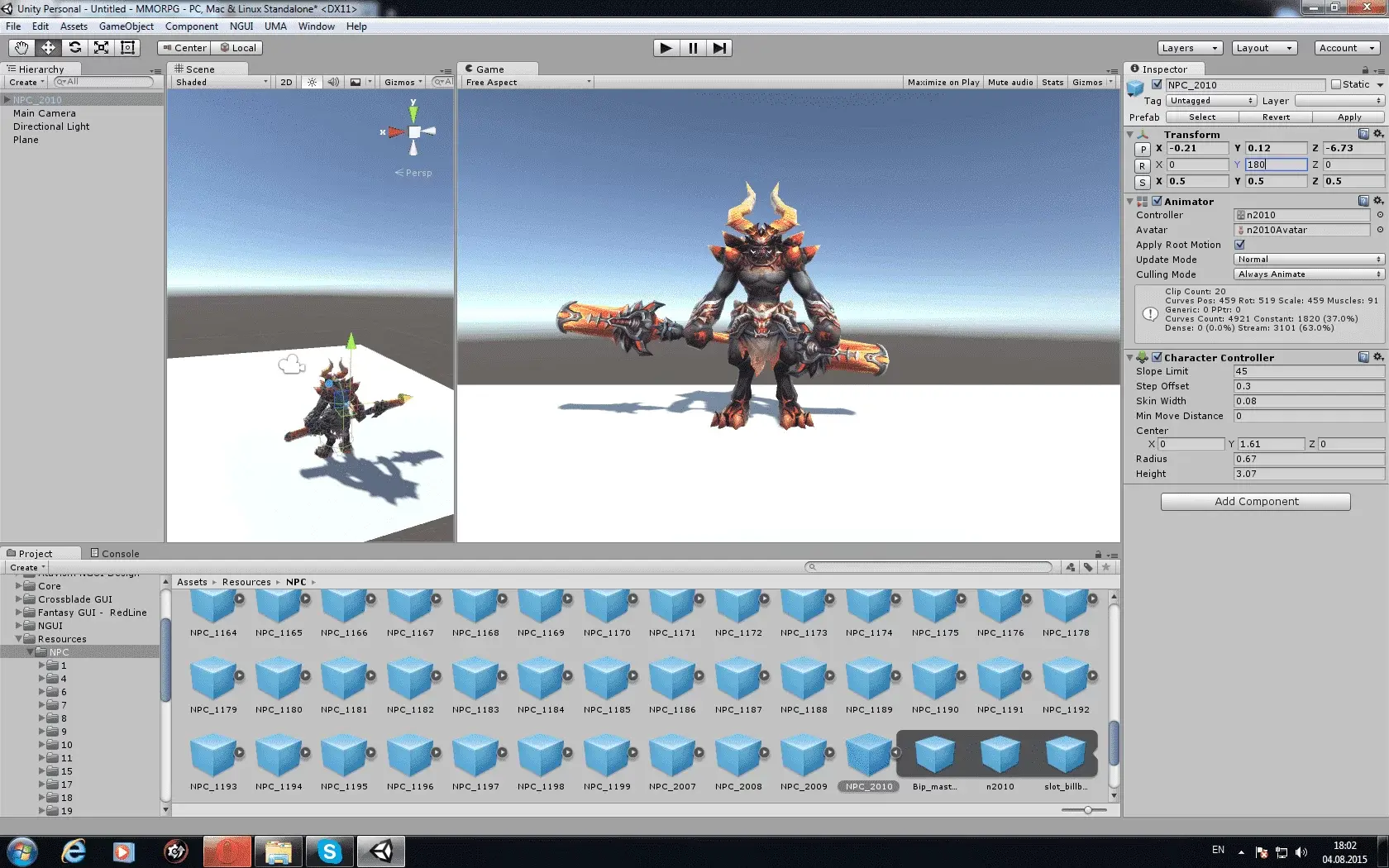1389x868 pixels.
Task: Click the Add Component button
Action: click(1255, 502)
